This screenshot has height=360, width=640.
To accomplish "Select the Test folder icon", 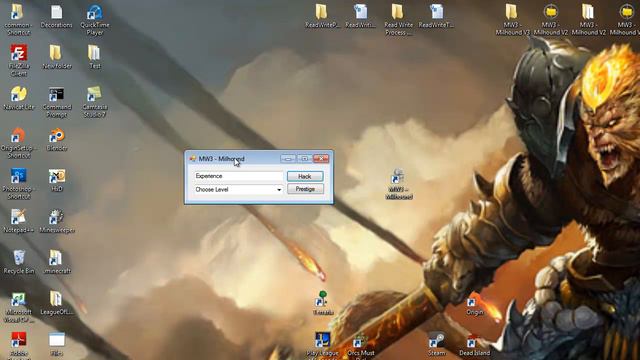I will click(x=94, y=57).
